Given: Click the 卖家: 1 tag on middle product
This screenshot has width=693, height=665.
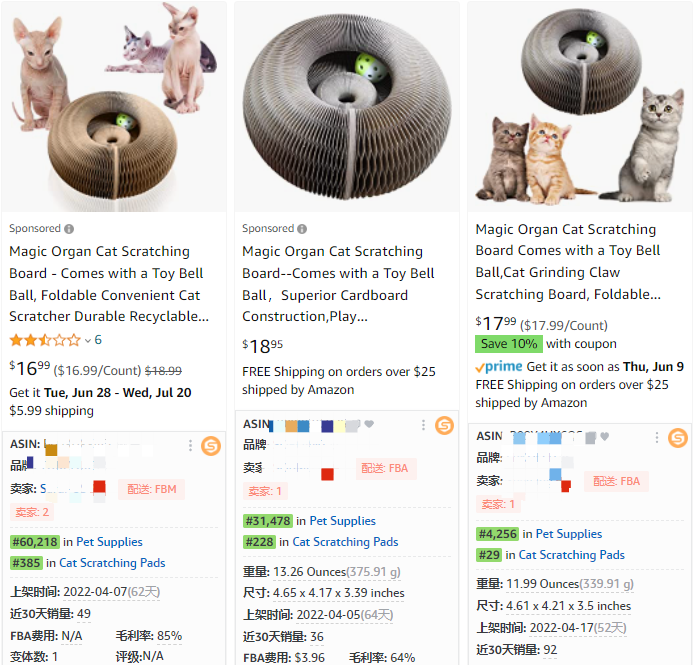Looking at the screenshot, I should click(x=265, y=491).
